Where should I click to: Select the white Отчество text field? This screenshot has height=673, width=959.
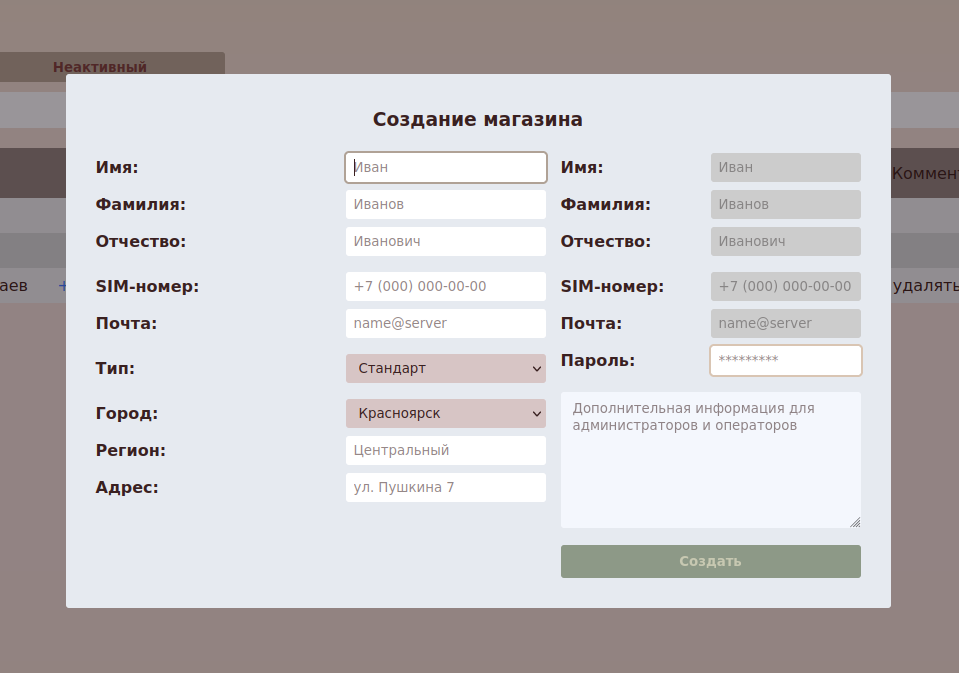coord(445,242)
